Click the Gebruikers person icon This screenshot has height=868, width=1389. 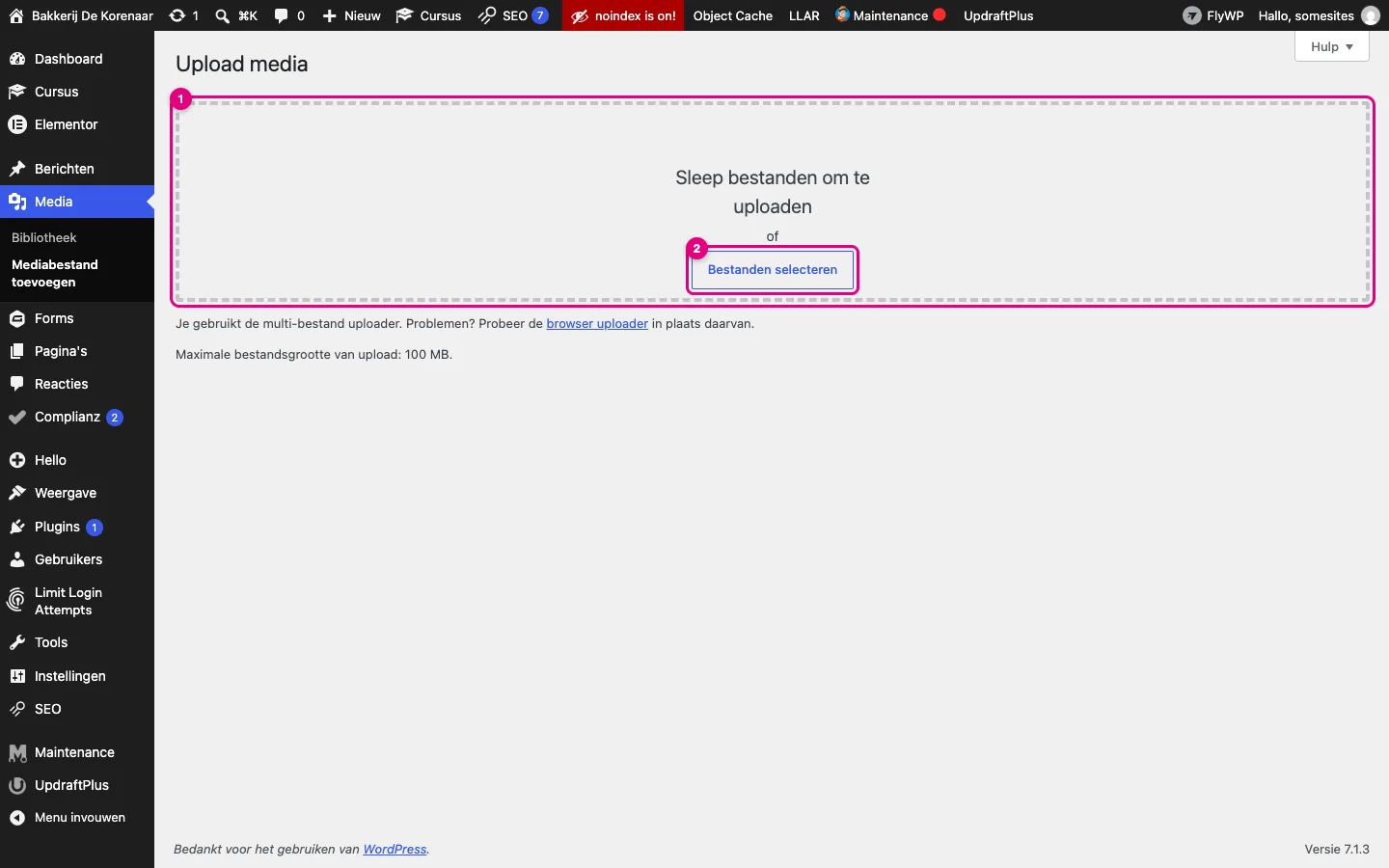click(x=17, y=559)
